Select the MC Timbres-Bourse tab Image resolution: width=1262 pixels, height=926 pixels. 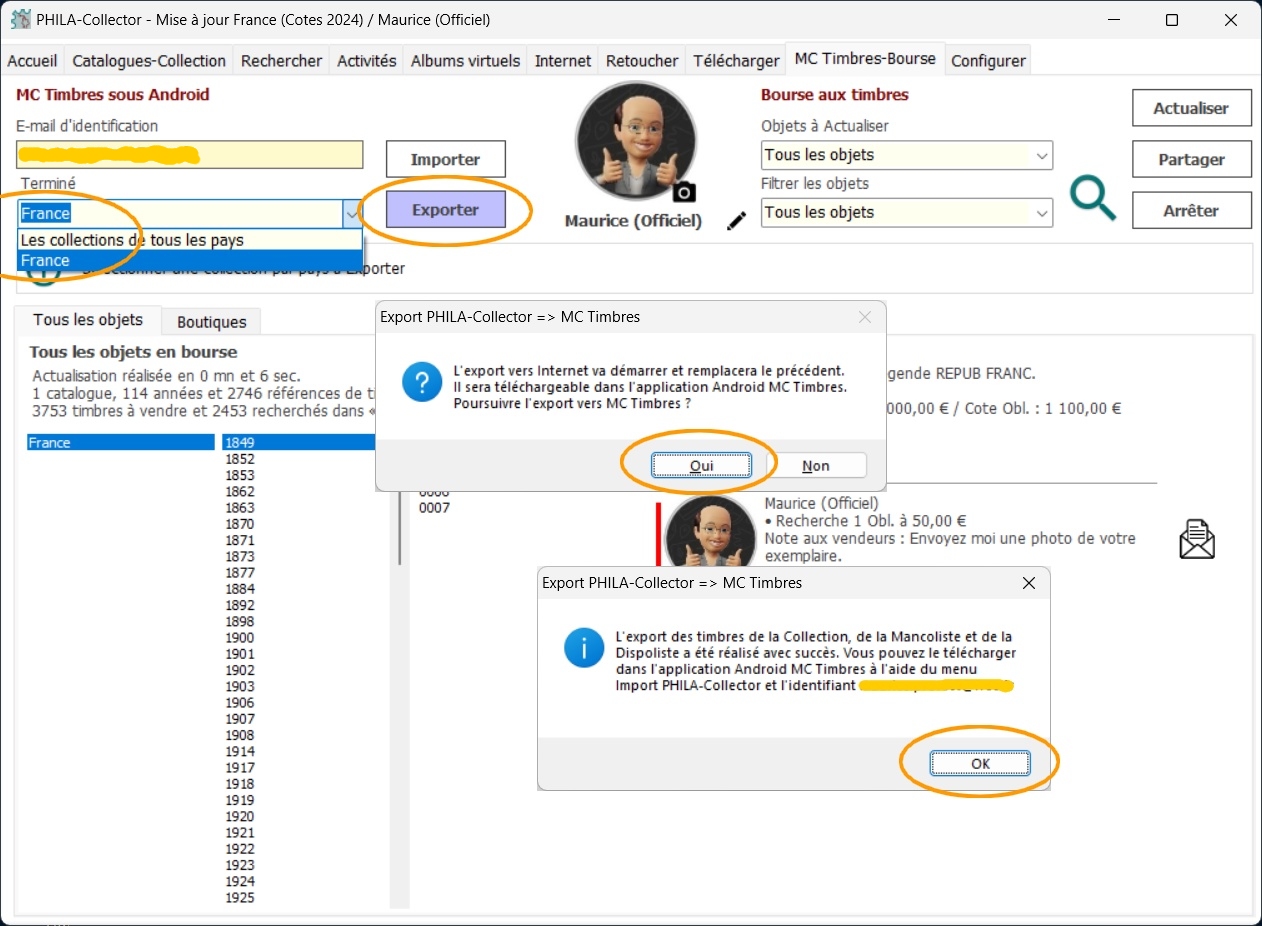865,59
